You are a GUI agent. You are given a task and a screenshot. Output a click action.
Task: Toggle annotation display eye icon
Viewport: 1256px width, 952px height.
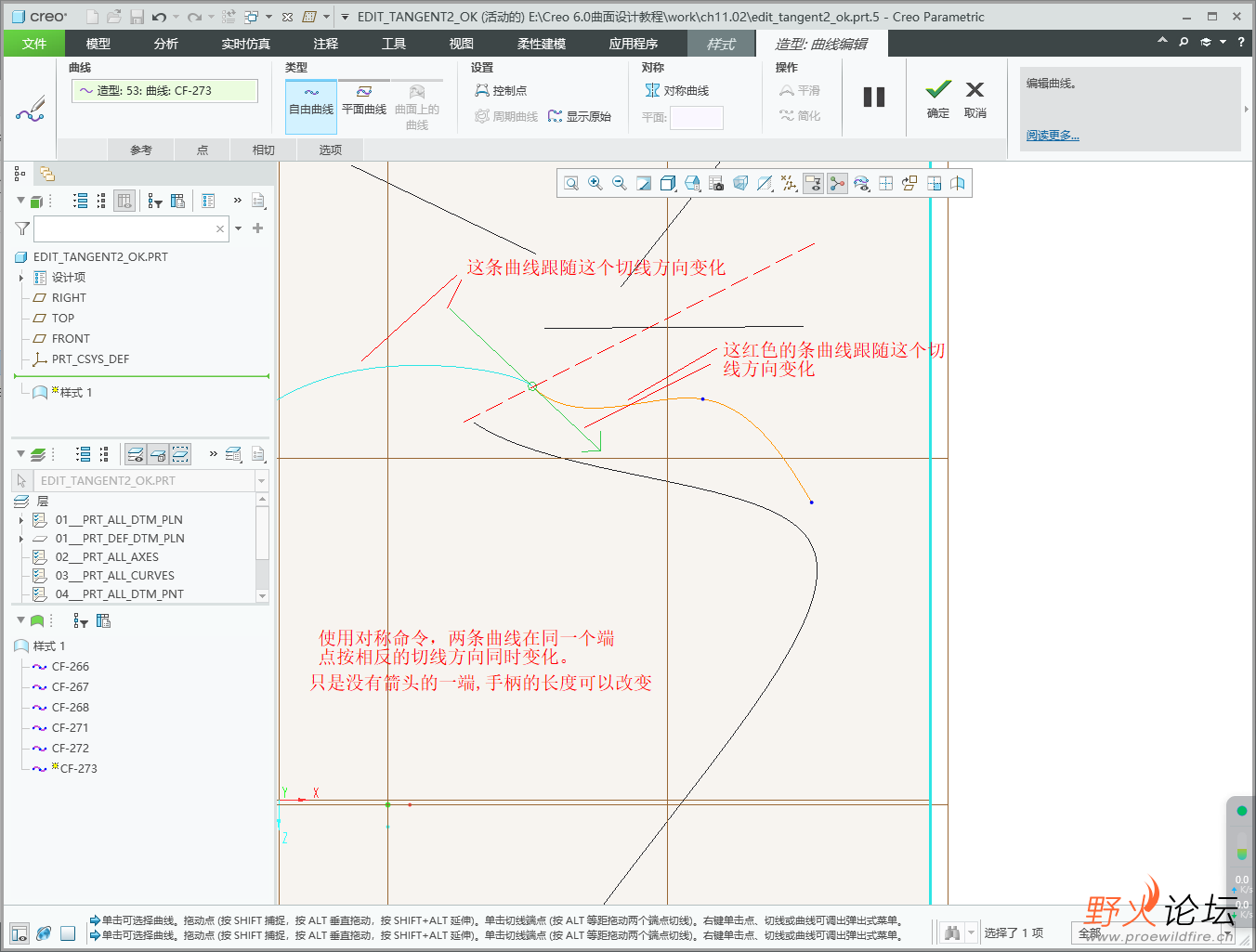(813, 184)
